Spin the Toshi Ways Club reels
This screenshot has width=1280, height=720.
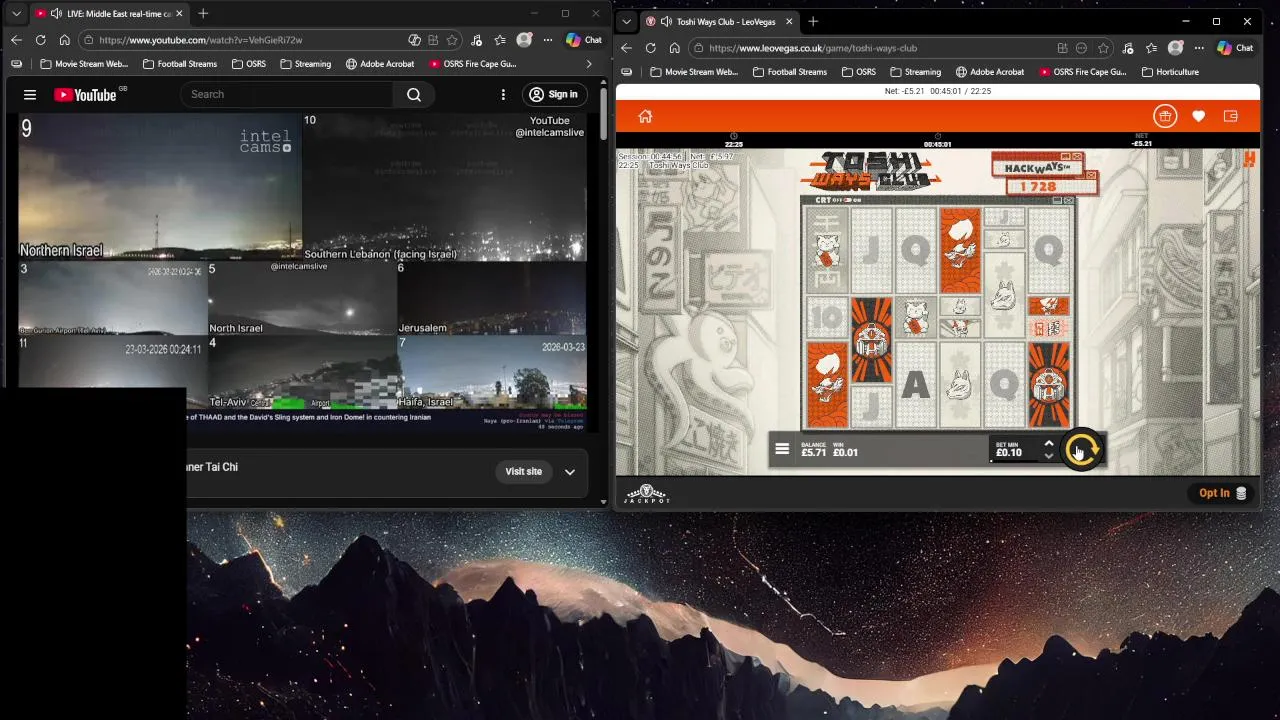coord(1080,450)
